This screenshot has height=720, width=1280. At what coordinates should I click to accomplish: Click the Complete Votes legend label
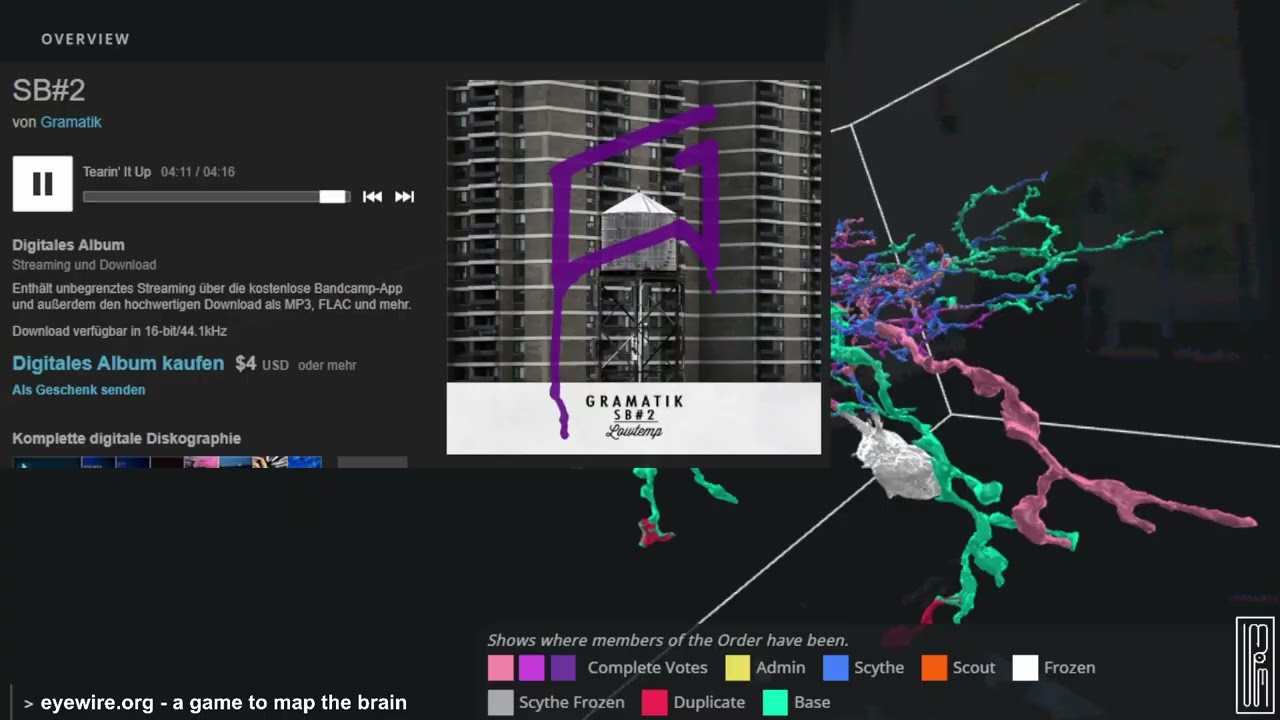click(x=647, y=668)
